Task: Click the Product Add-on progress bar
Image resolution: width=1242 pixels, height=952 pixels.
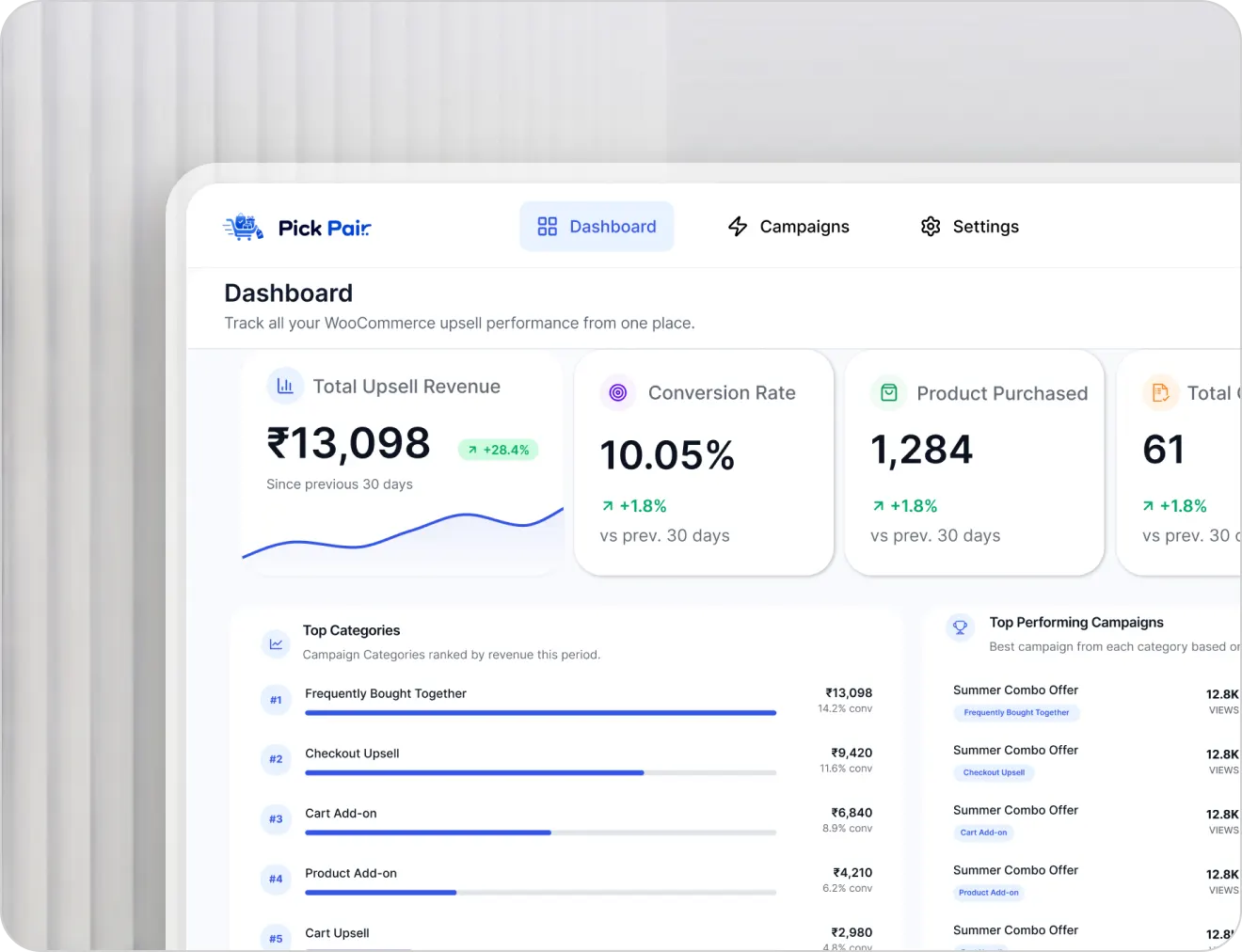Action: (541, 893)
